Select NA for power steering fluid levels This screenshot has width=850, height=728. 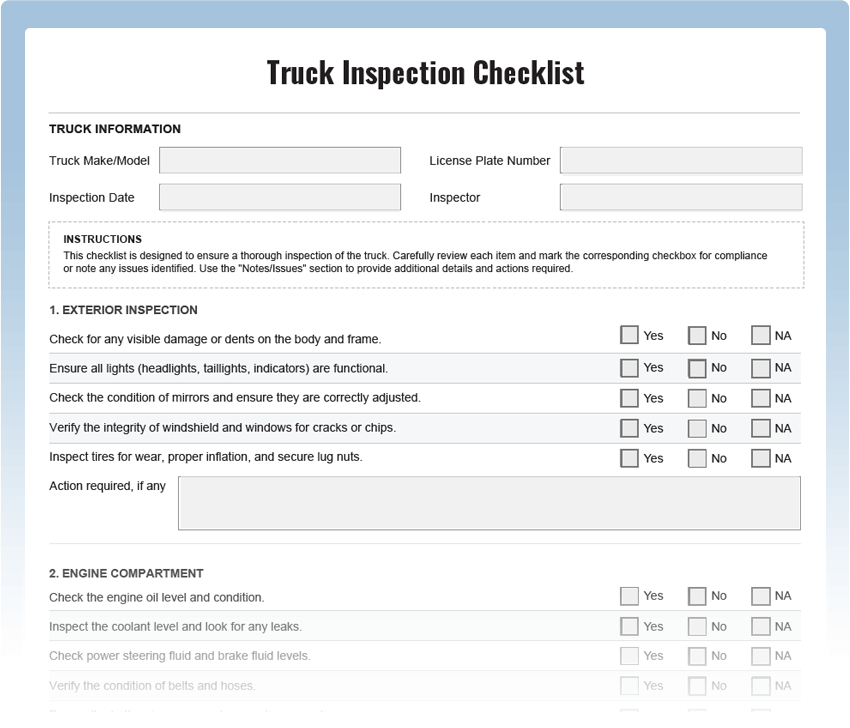pos(761,657)
